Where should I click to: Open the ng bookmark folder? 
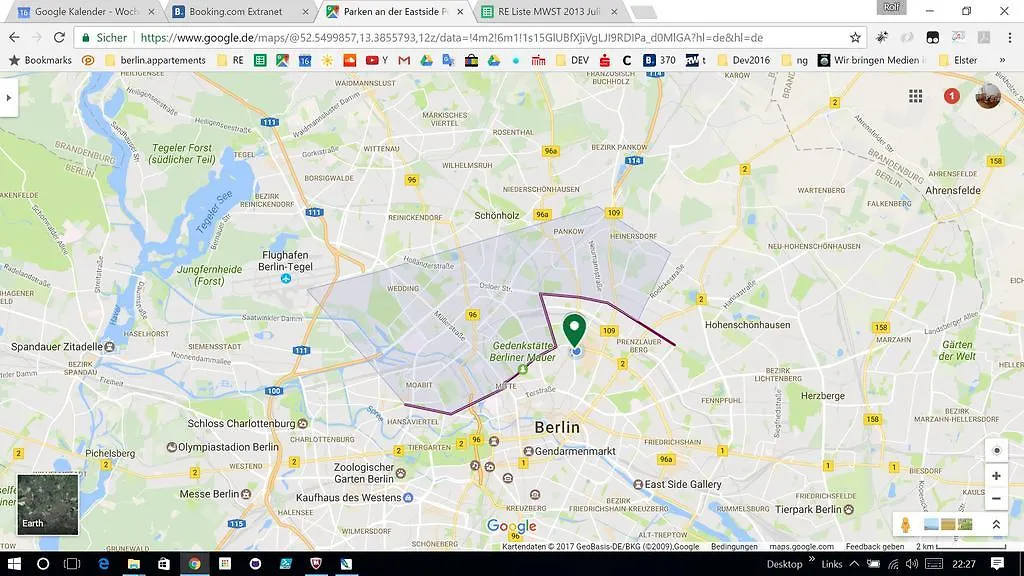(x=795, y=60)
